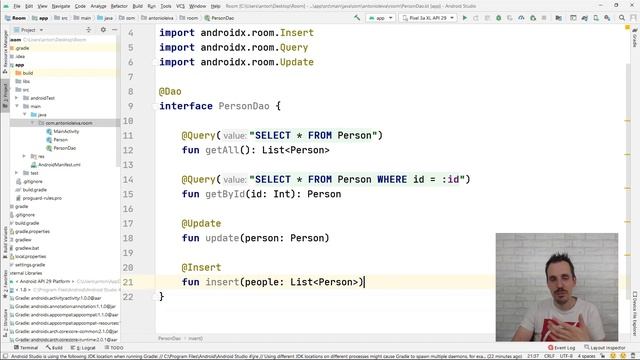Open the Event Log

coord(561,348)
